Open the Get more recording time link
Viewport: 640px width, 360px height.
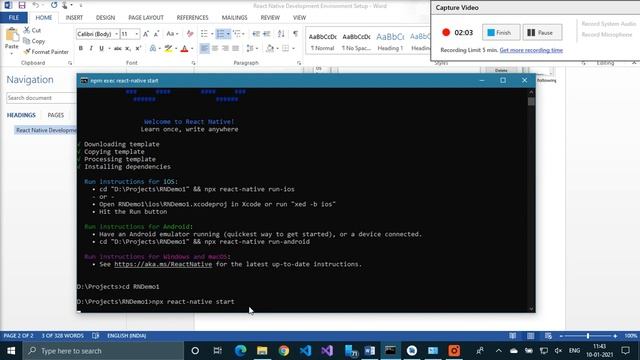(x=531, y=50)
